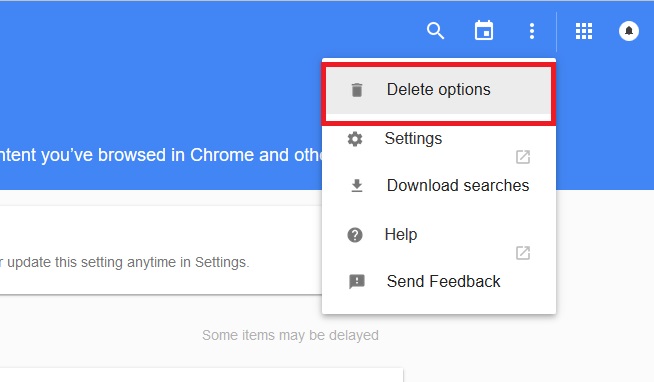Click the card mentioning update this setting

click(161, 250)
